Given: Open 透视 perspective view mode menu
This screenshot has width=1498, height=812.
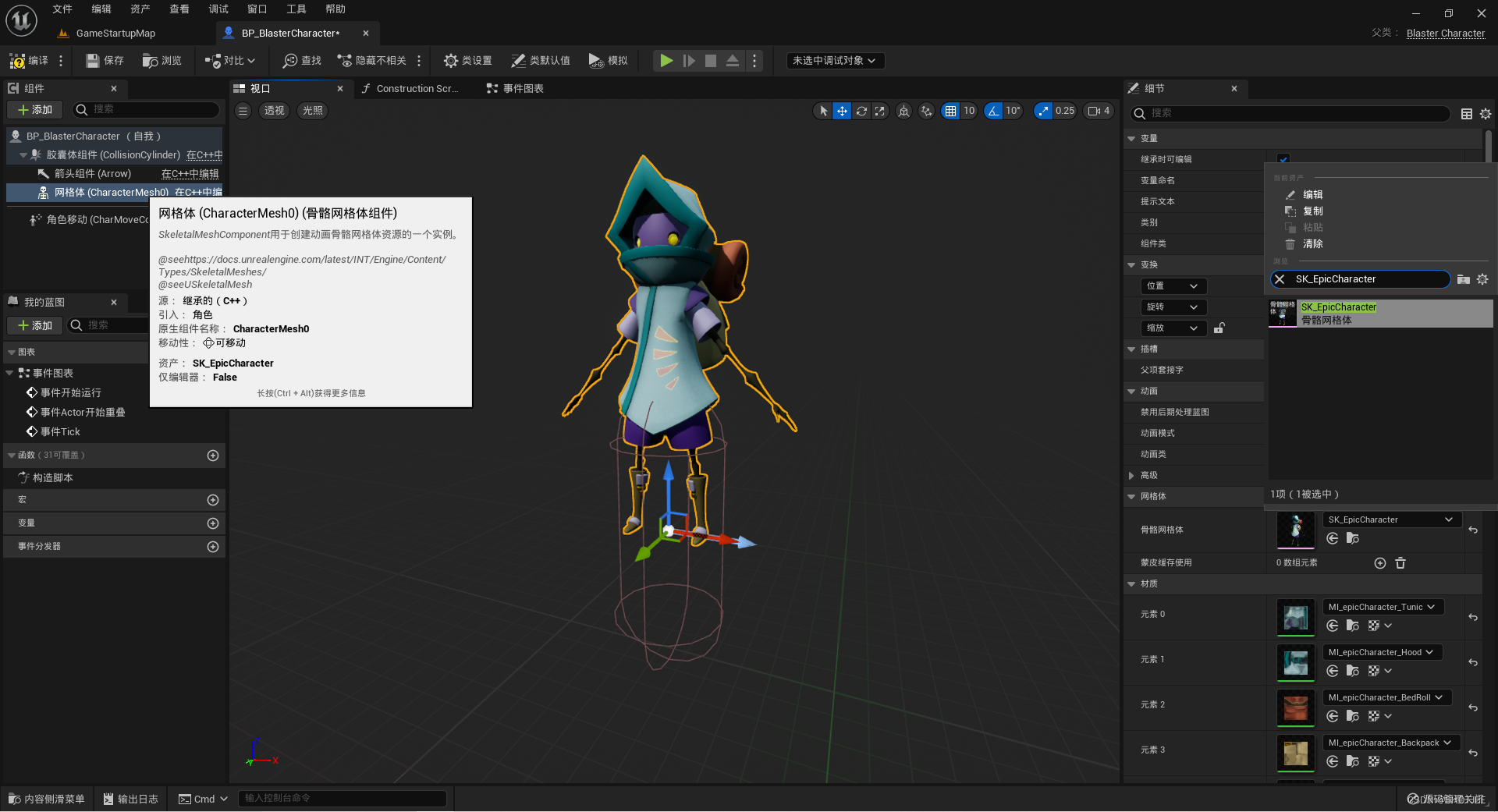Looking at the screenshot, I should tap(275, 111).
